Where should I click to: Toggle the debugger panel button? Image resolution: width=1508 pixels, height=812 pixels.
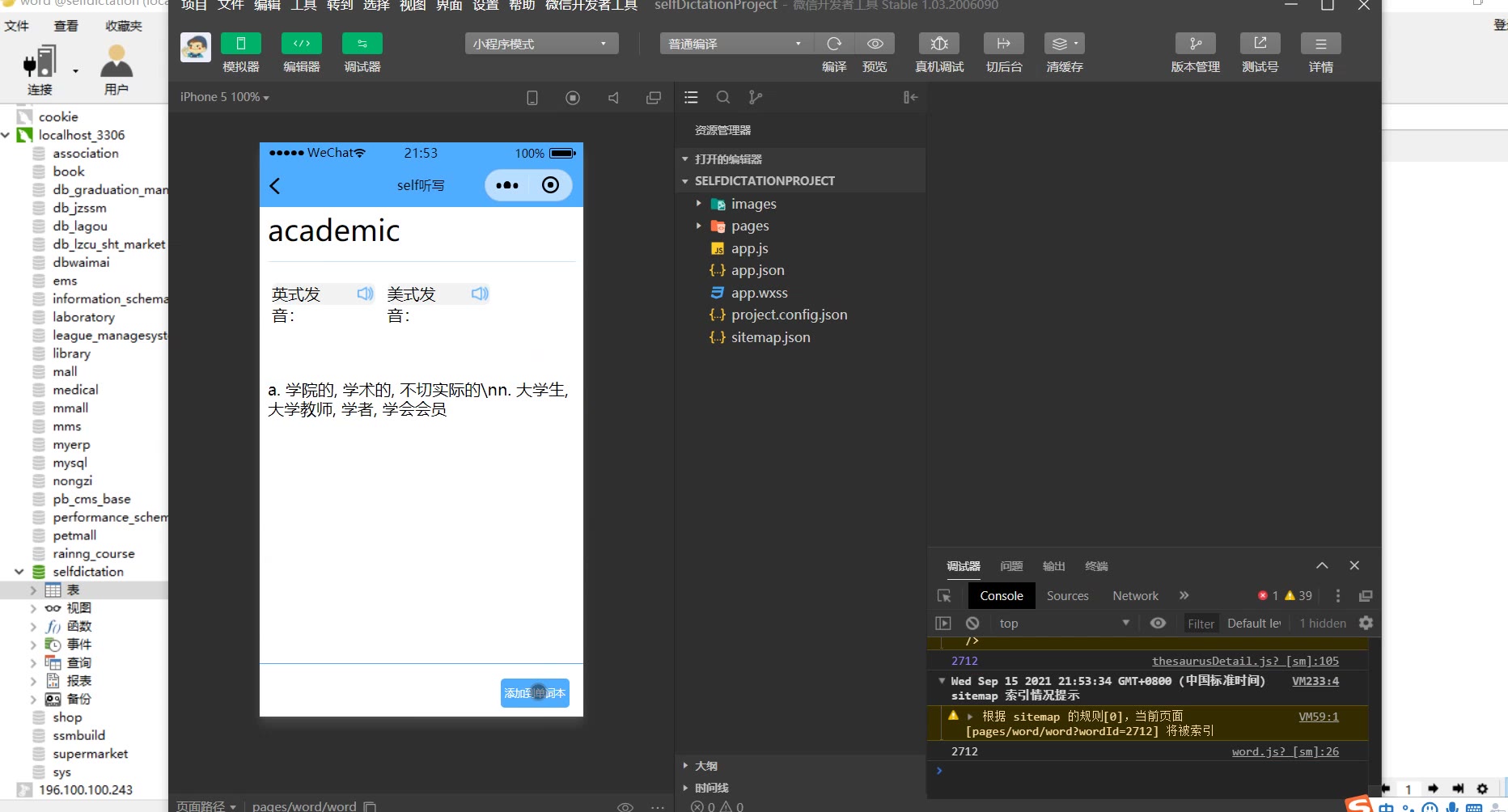tap(362, 44)
